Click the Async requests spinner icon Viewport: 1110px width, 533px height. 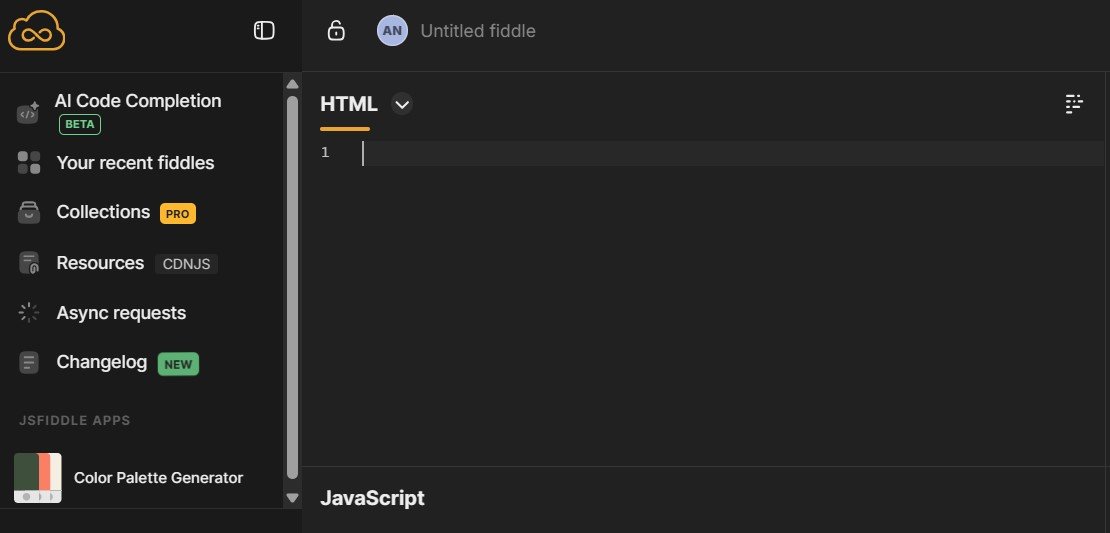point(29,313)
